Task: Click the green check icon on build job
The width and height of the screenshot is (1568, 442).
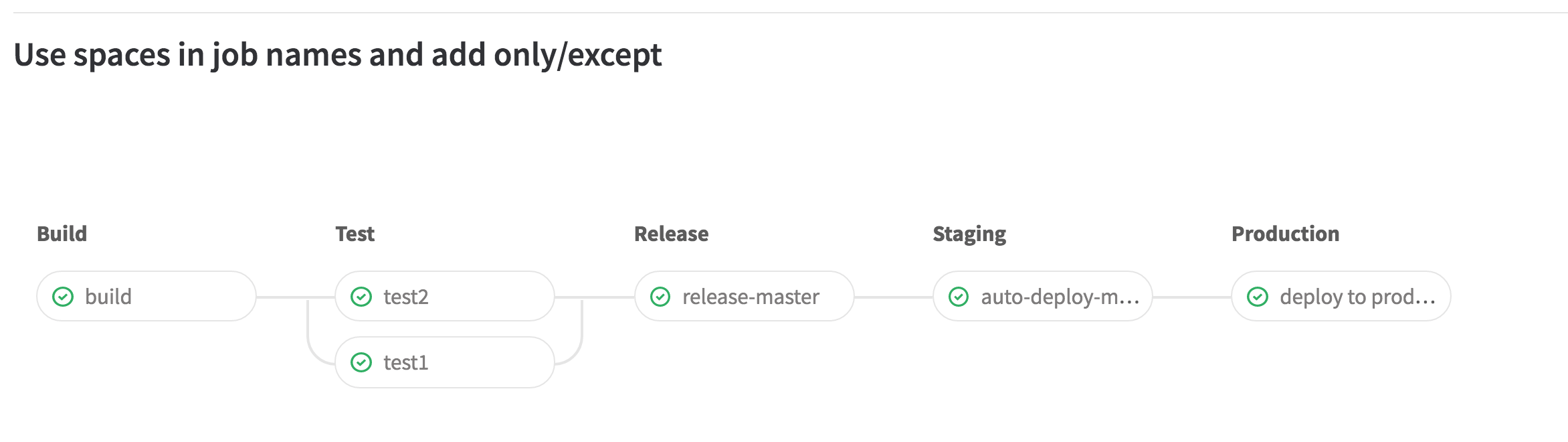Action: click(x=62, y=296)
